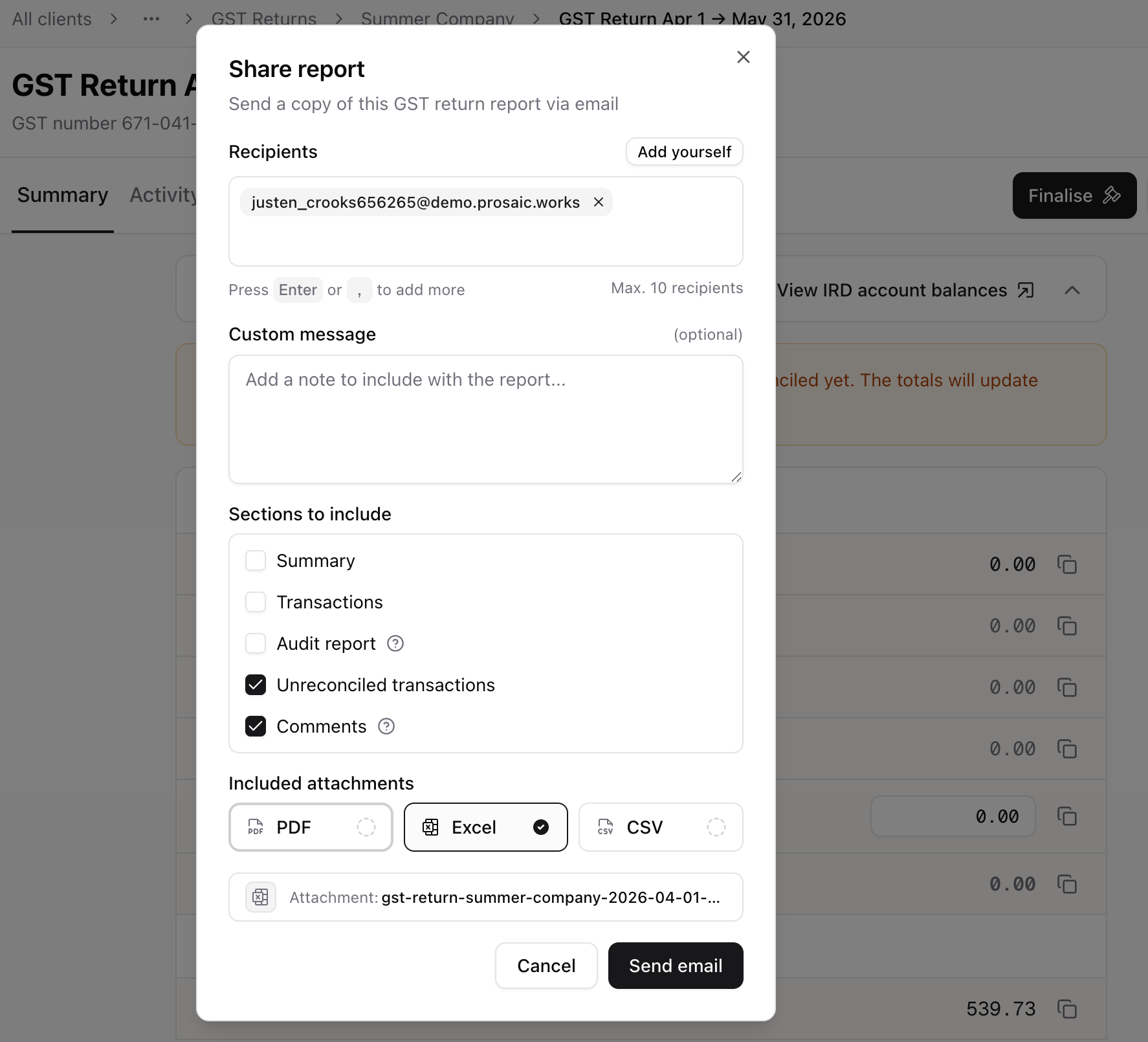Focus the Custom message text area
This screenshot has width=1148, height=1042.
(486, 419)
